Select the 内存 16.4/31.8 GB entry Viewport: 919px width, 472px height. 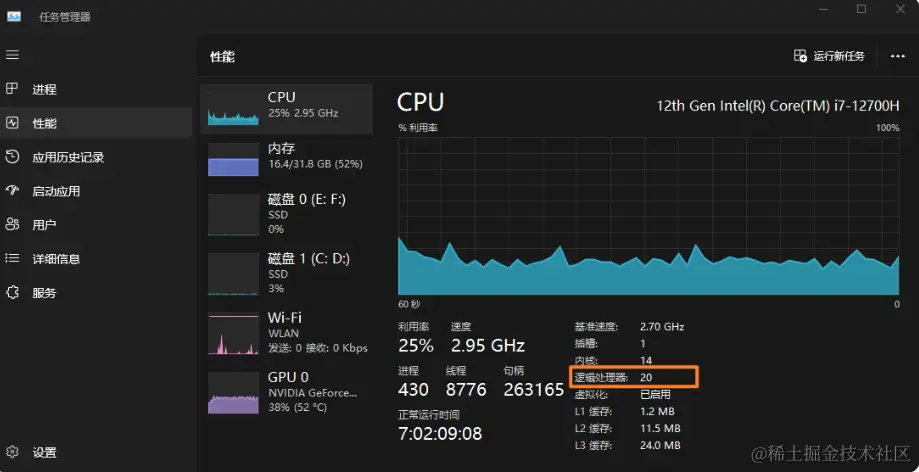(287, 157)
